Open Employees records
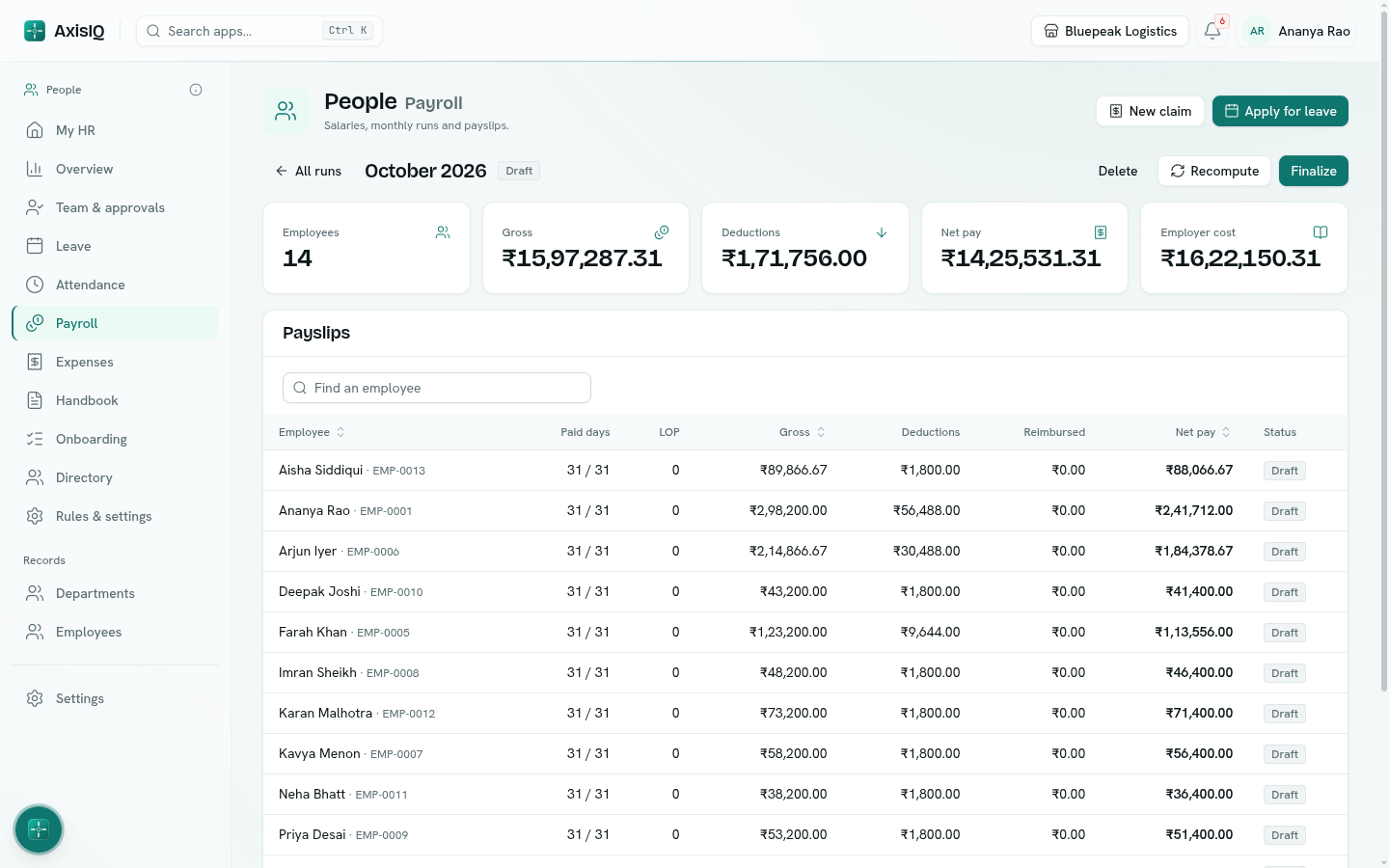 (x=115, y=632)
